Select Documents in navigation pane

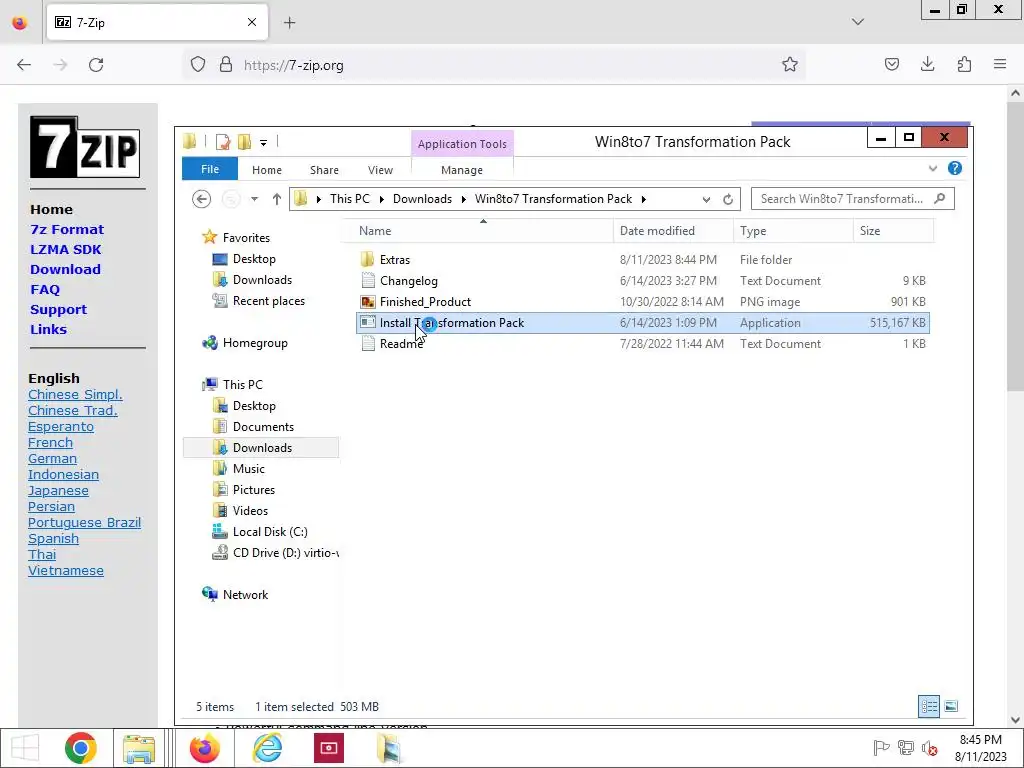(x=263, y=426)
